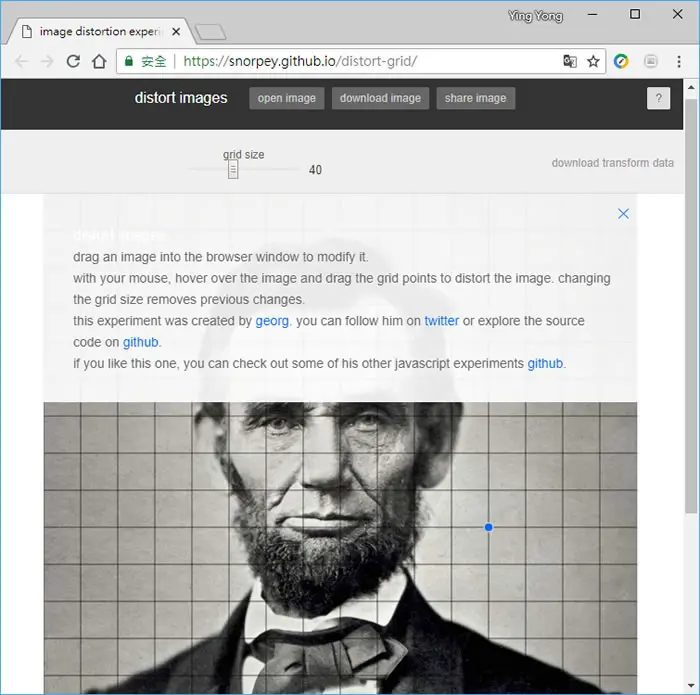Open the Chrome three-dot menu
Screen dimensions: 700x695
point(679,61)
